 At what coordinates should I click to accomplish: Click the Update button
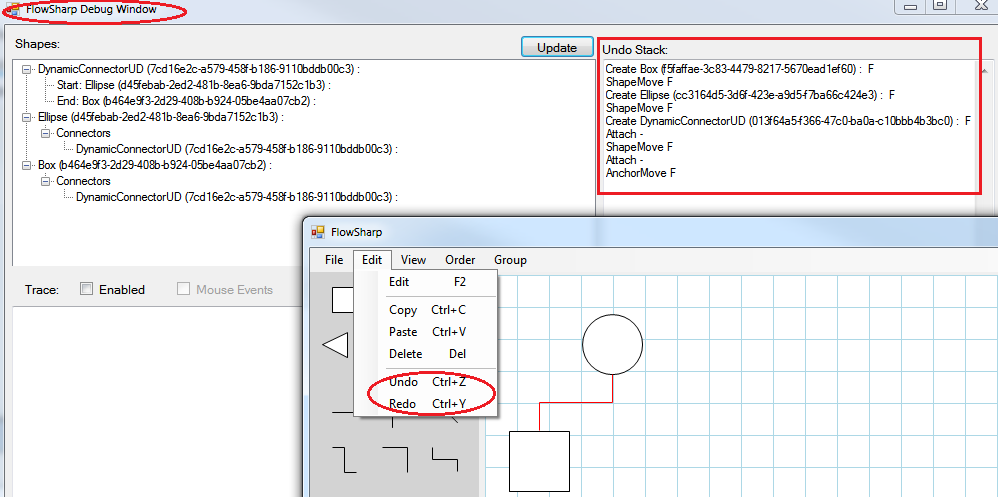(557, 48)
